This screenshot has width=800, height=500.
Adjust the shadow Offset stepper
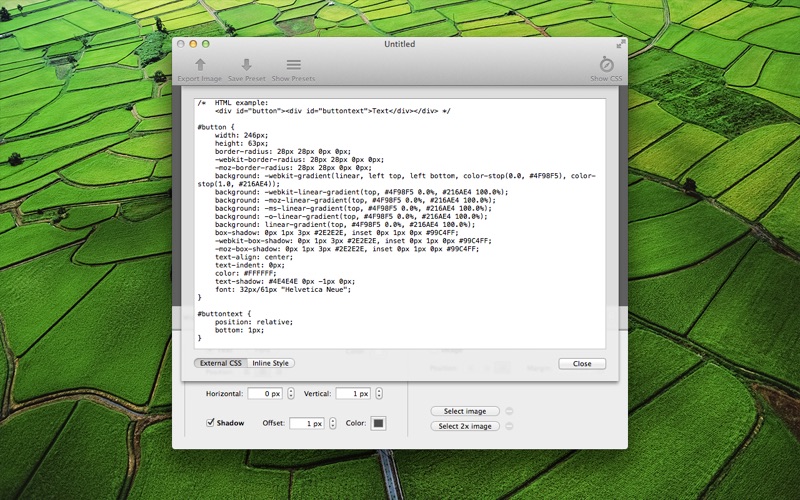click(333, 424)
